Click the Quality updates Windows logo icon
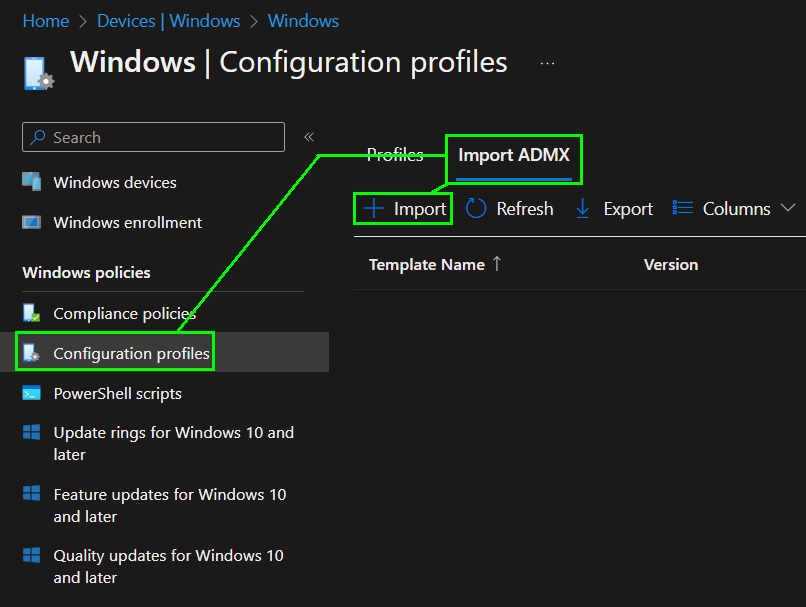The height and width of the screenshot is (607, 806). [x=32, y=555]
